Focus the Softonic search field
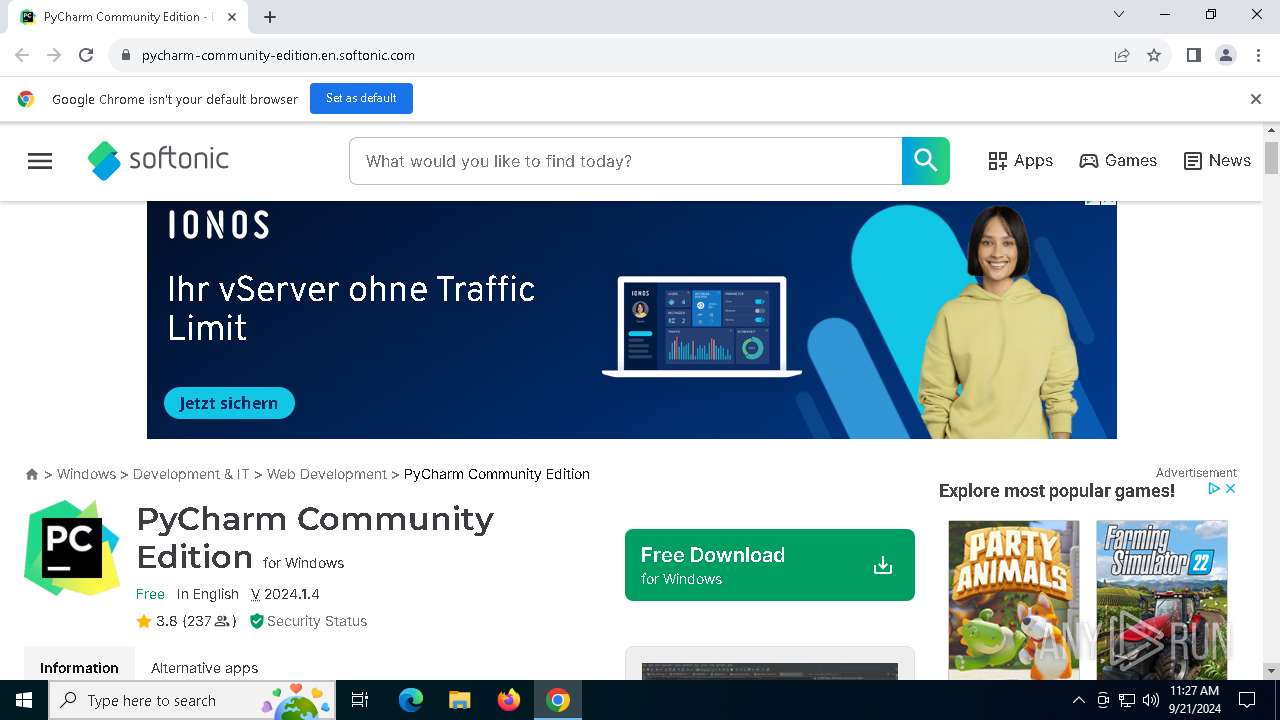 point(626,161)
